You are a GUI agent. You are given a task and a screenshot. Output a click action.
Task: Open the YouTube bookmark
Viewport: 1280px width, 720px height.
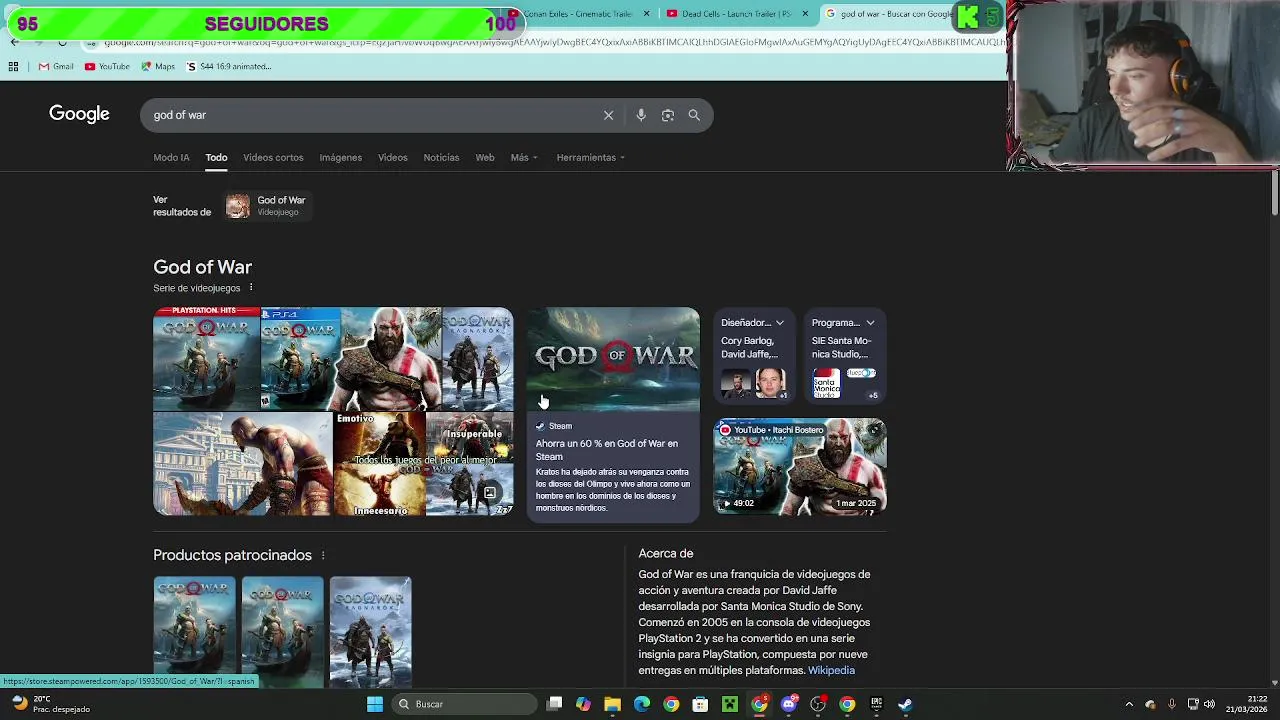coord(107,66)
